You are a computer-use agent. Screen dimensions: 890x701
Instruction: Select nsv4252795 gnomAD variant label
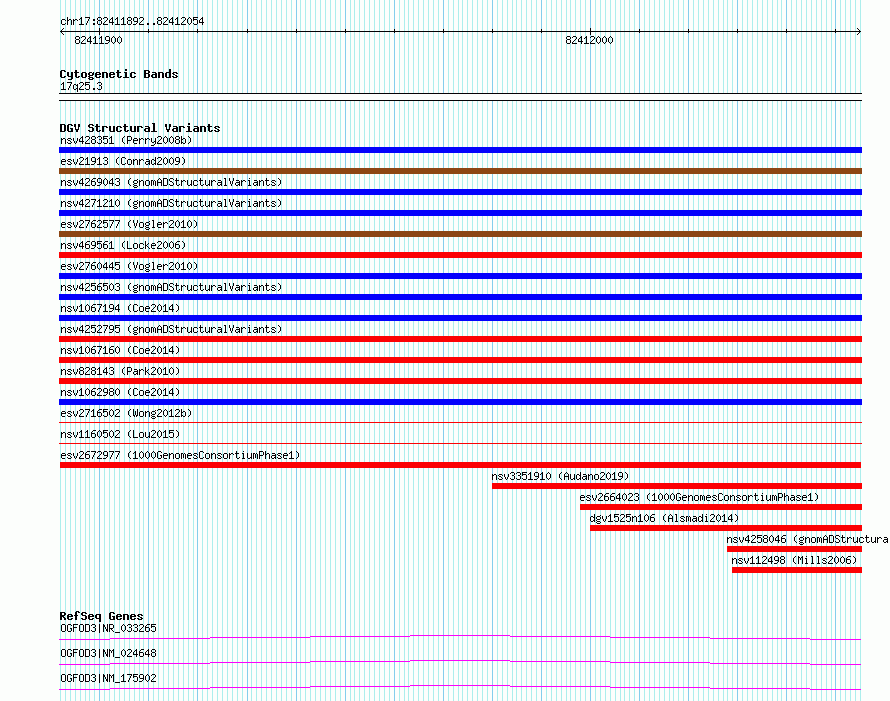coord(171,329)
